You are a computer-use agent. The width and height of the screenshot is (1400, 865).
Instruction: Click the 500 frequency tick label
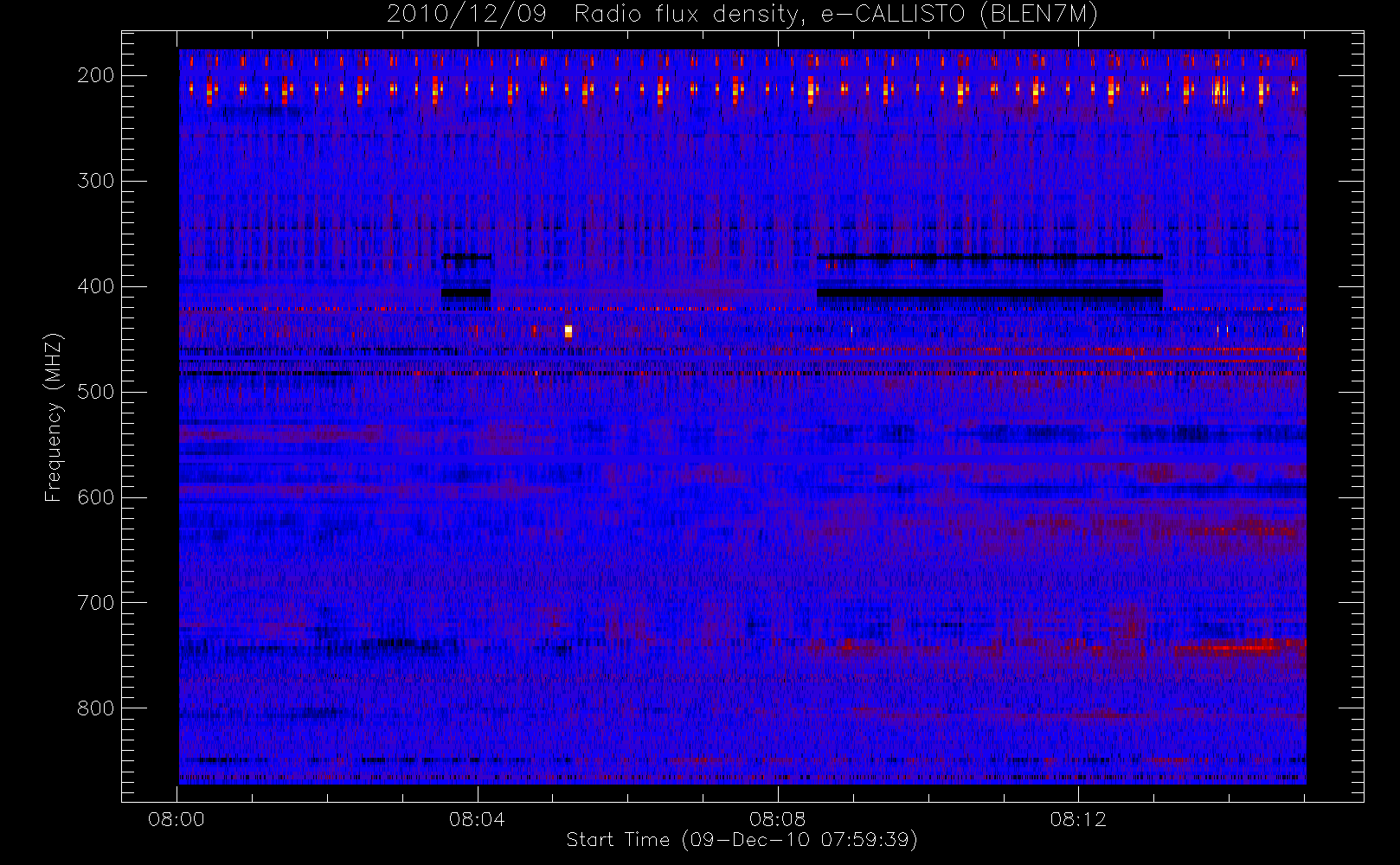tap(96, 392)
